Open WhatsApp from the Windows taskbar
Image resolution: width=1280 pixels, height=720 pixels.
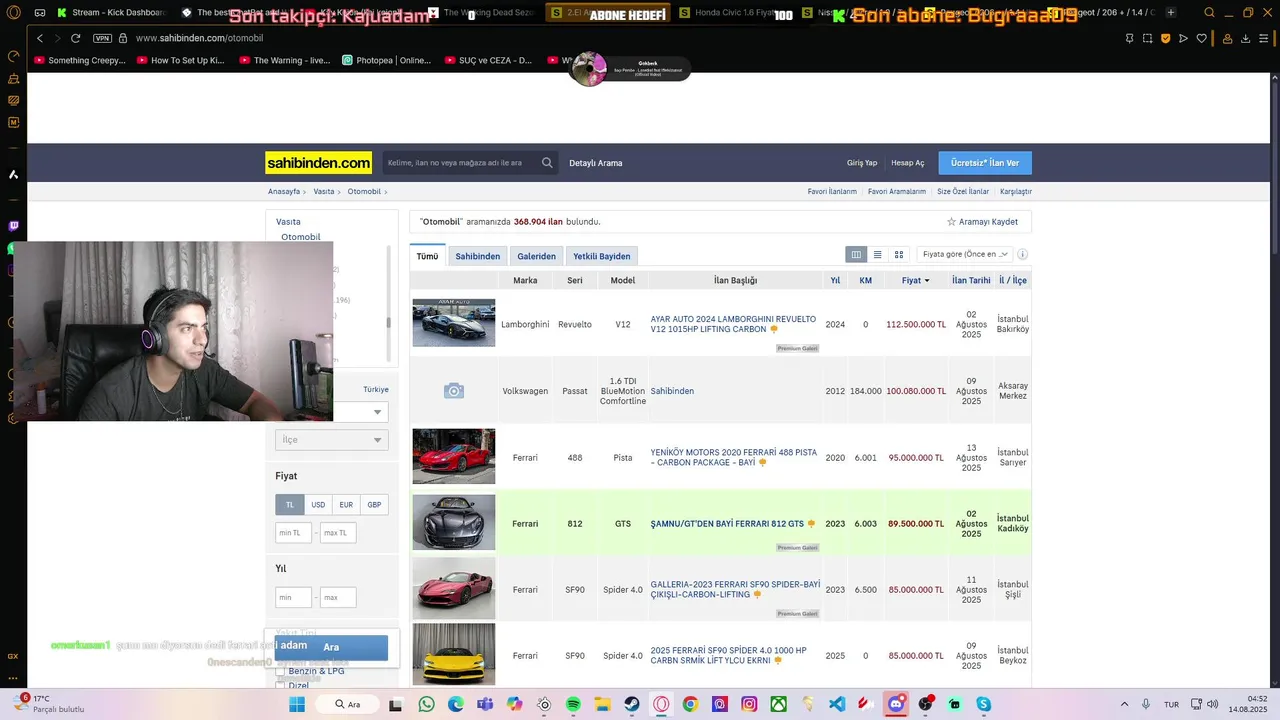pos(427,704)
